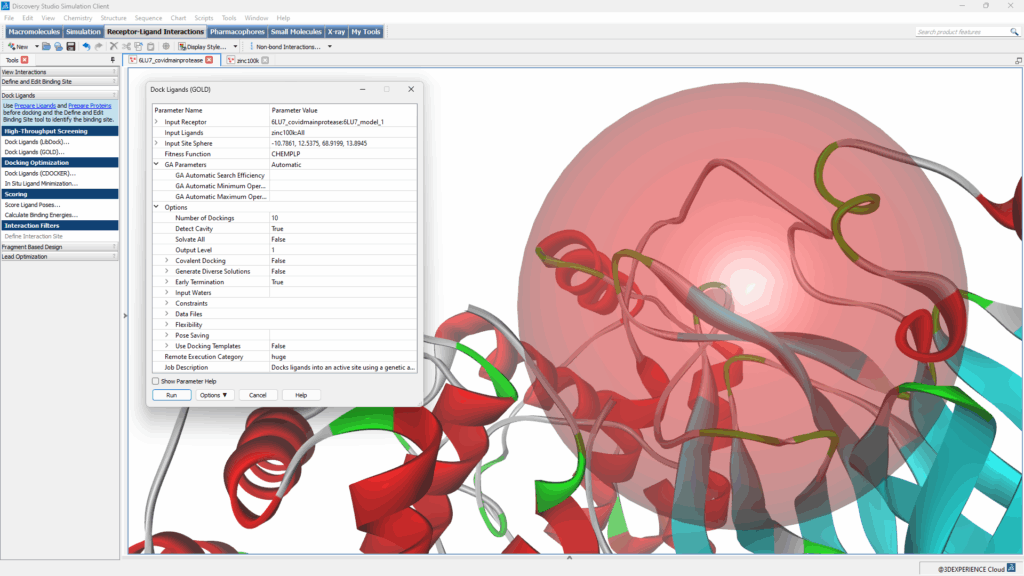
Task: Open the Options dropdown button in dialog
Action: pos(214,395)
